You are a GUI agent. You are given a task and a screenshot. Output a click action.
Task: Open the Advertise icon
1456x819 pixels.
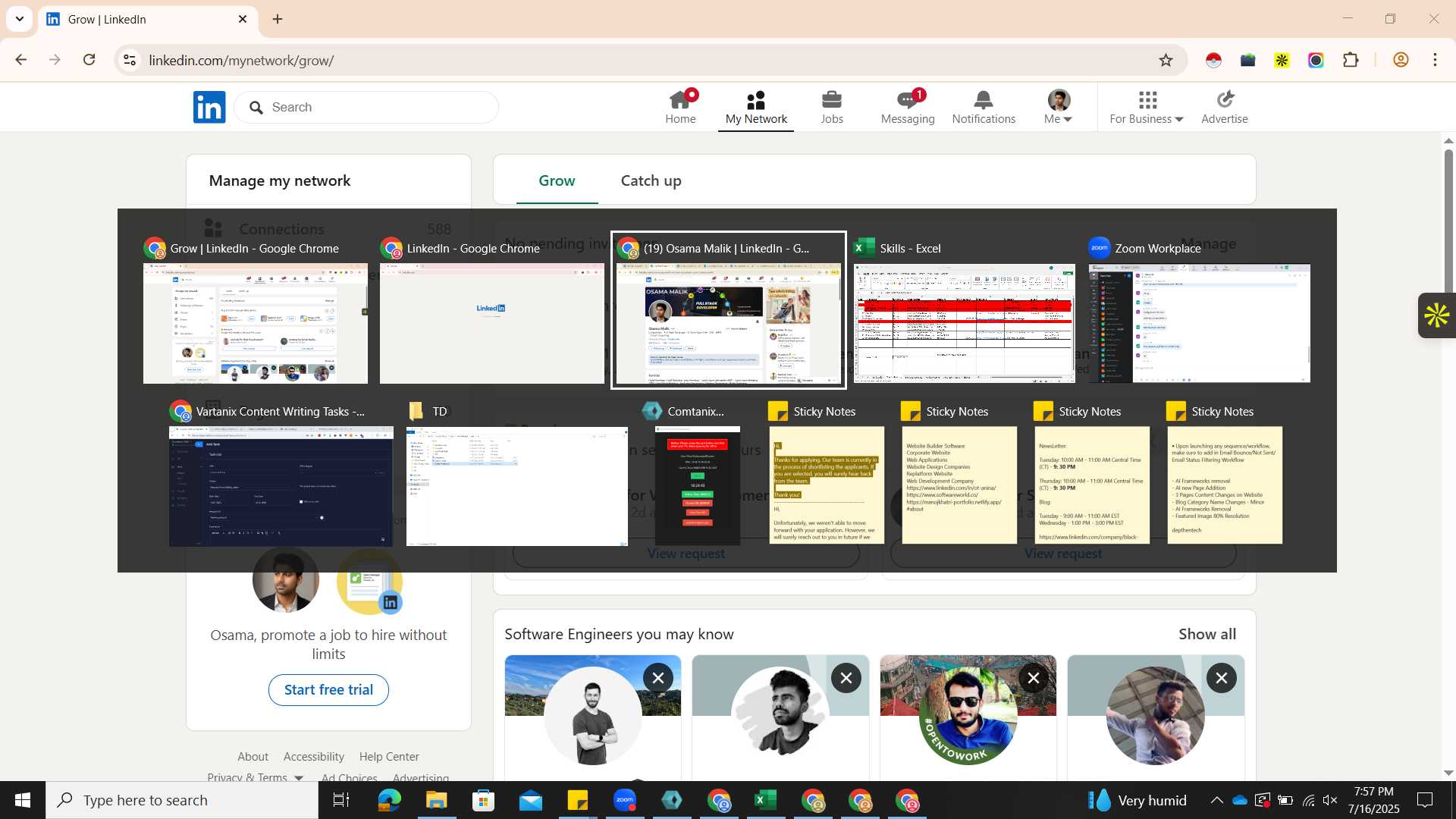(x=1225, y=107)
